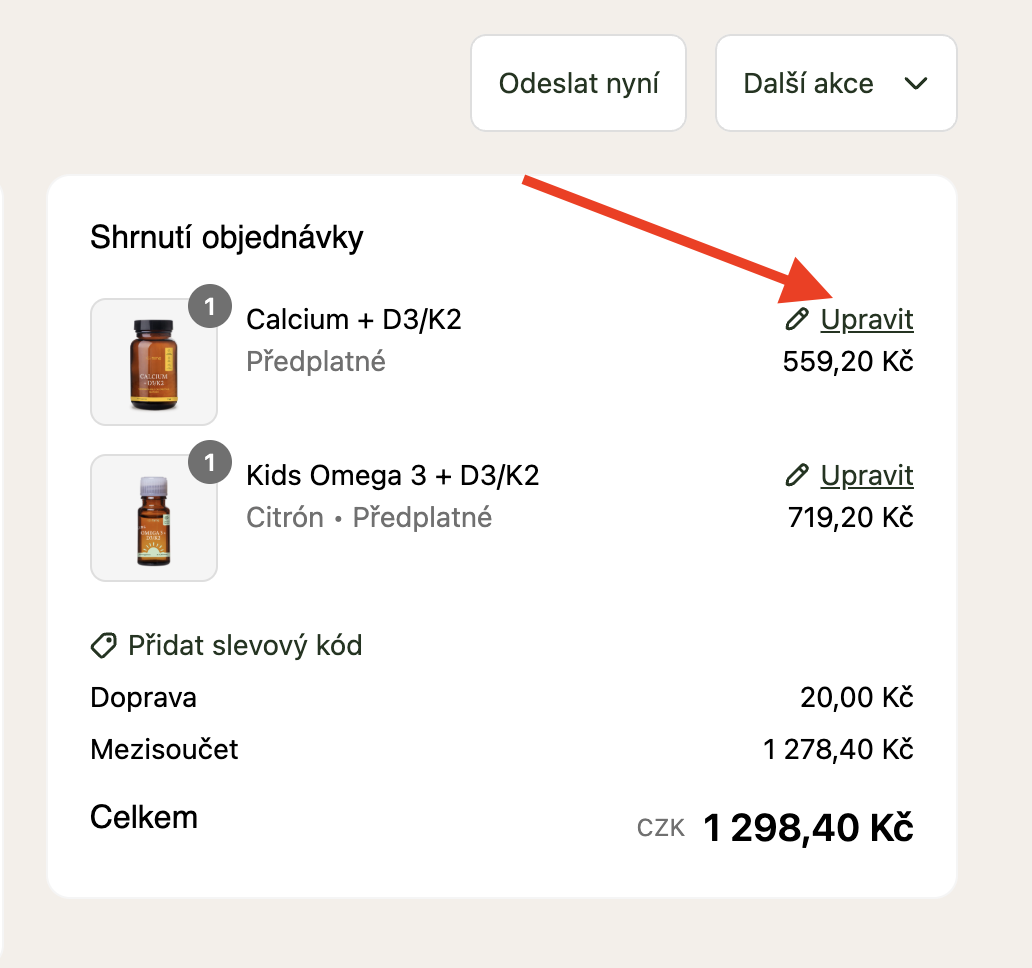Click the Kids Omega 3 + D3/K2 name
The height and width of the screenshot is (968, 1032).
(x=392, y=475)
